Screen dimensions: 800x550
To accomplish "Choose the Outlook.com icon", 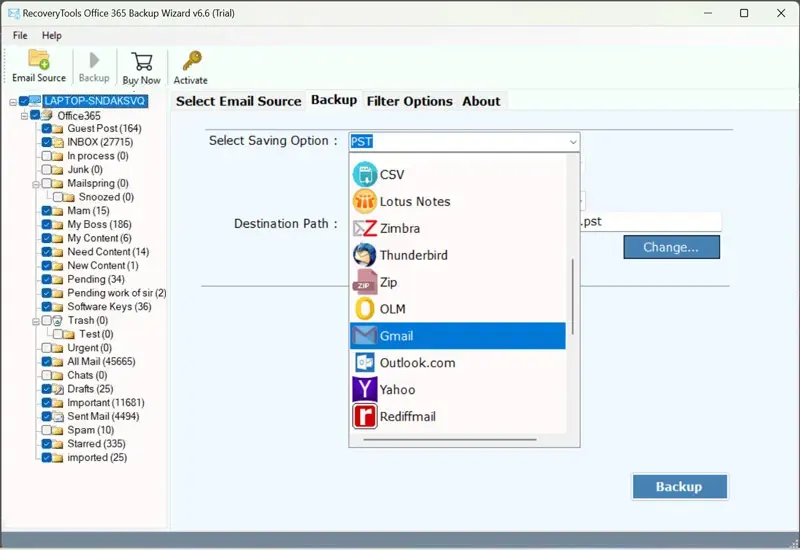I will (364, 362).
